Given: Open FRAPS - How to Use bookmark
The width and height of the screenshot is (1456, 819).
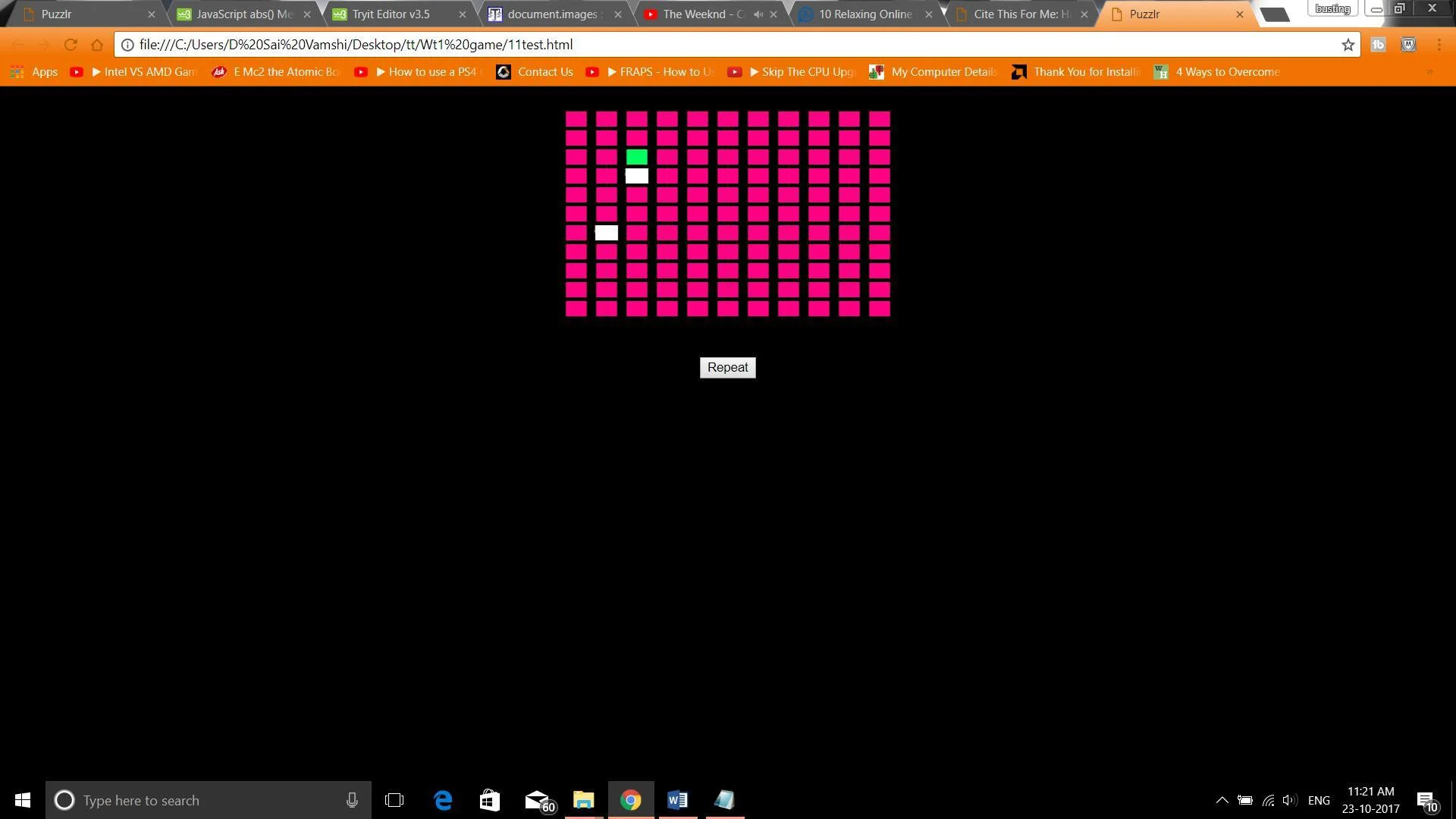Looking at the screenshot, I should coord(651,72).
